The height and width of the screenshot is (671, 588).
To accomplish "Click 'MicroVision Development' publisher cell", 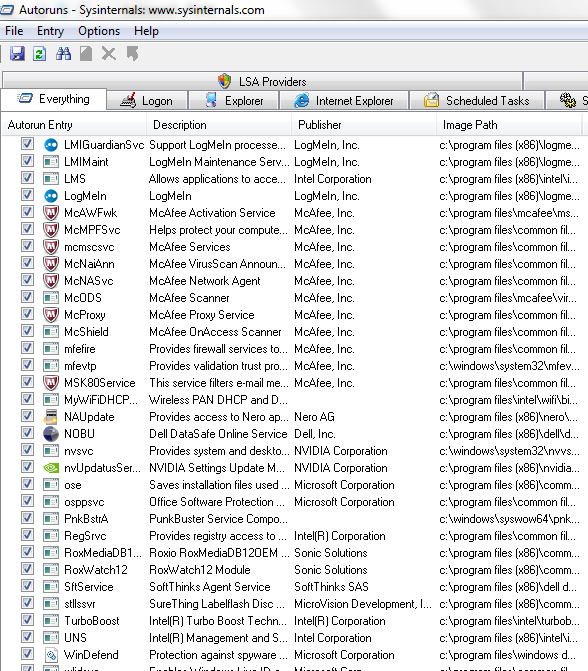I will pos(363,604).
